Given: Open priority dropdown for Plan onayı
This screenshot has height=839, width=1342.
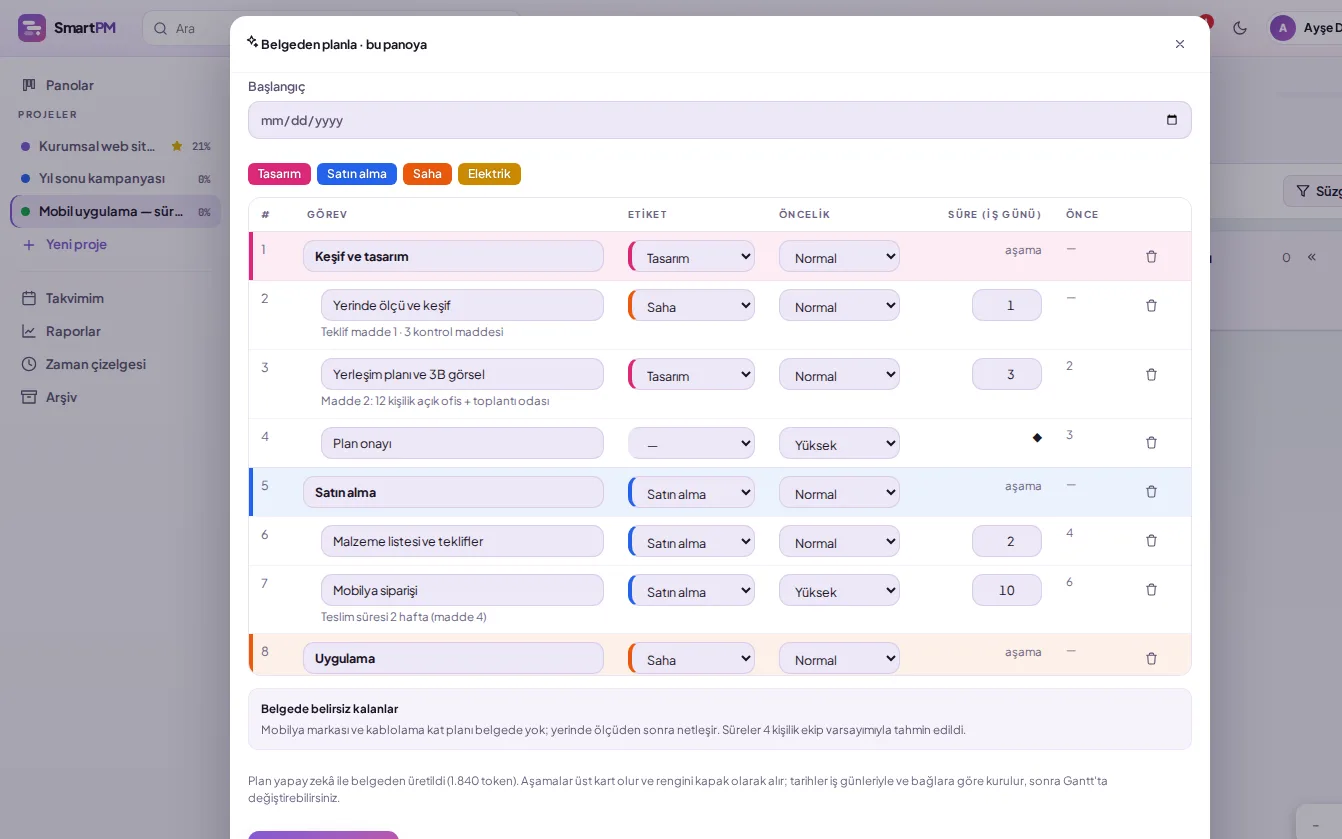Looking at the screenshot, I should (839, 443).
